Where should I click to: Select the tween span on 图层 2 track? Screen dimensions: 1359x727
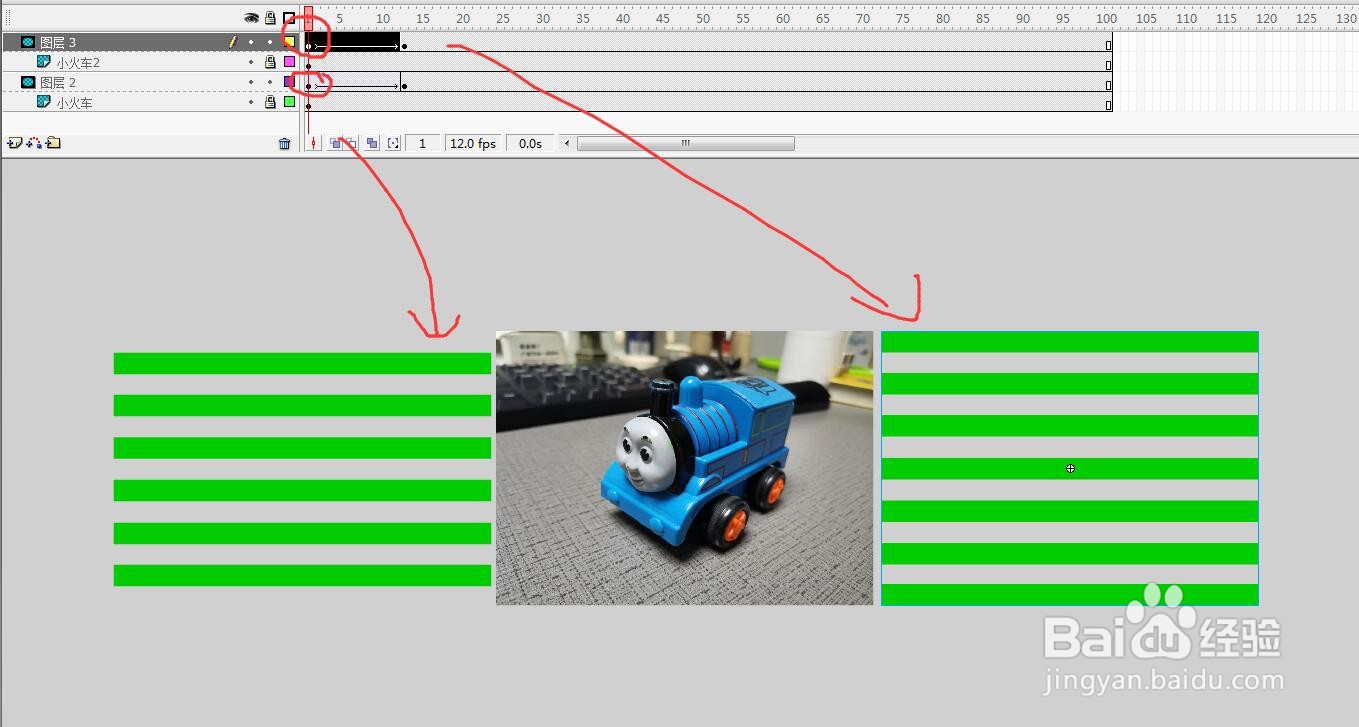[x=354, y=83]
